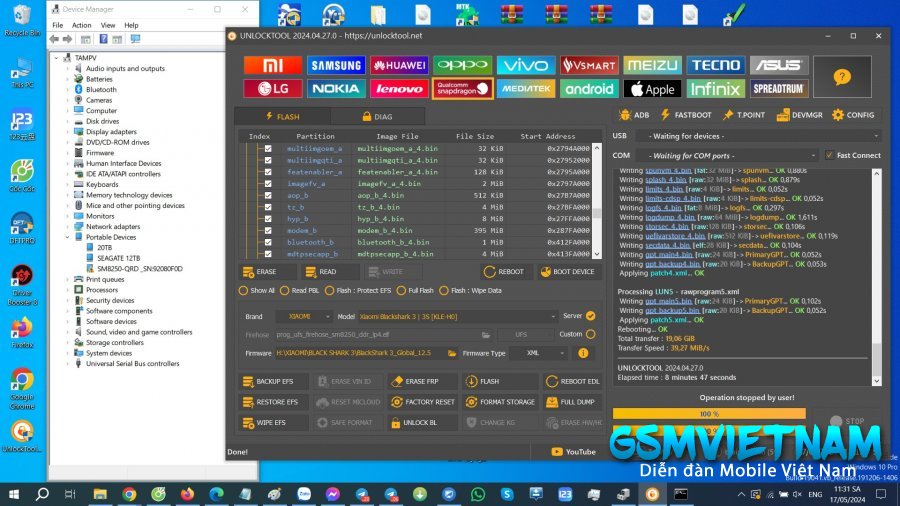The height and width of the screenshot is (506, 900).
Task: Select the Show All radio button
Action: [243, 291]
